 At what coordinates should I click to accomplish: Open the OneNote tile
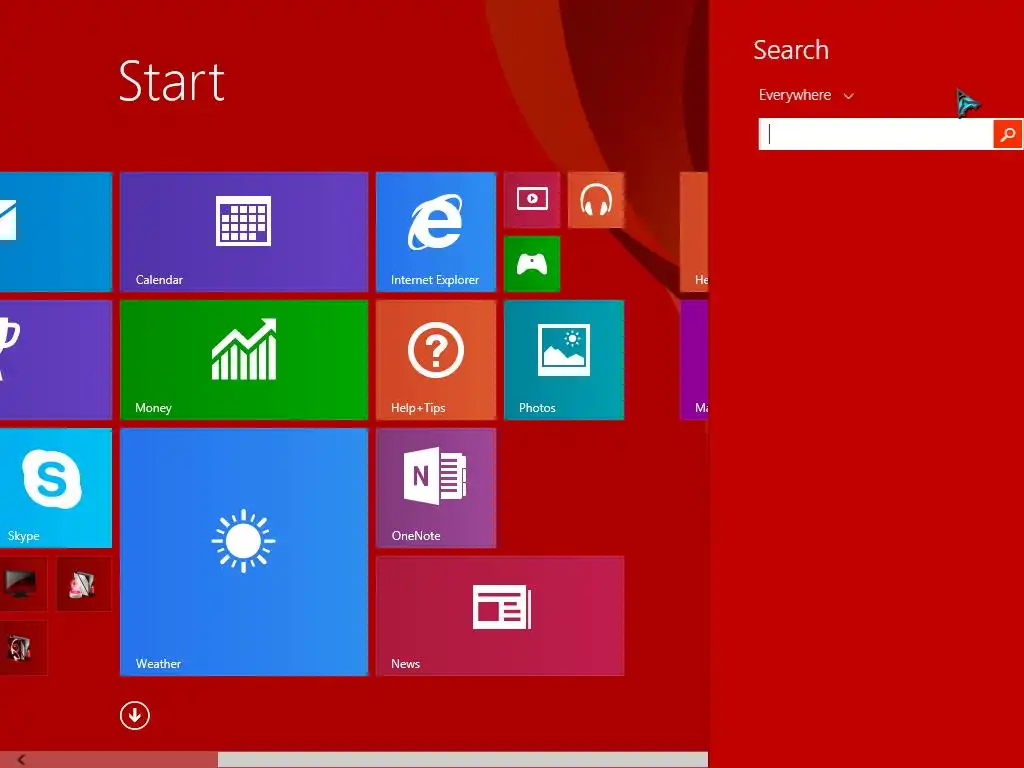pos(436,488)
